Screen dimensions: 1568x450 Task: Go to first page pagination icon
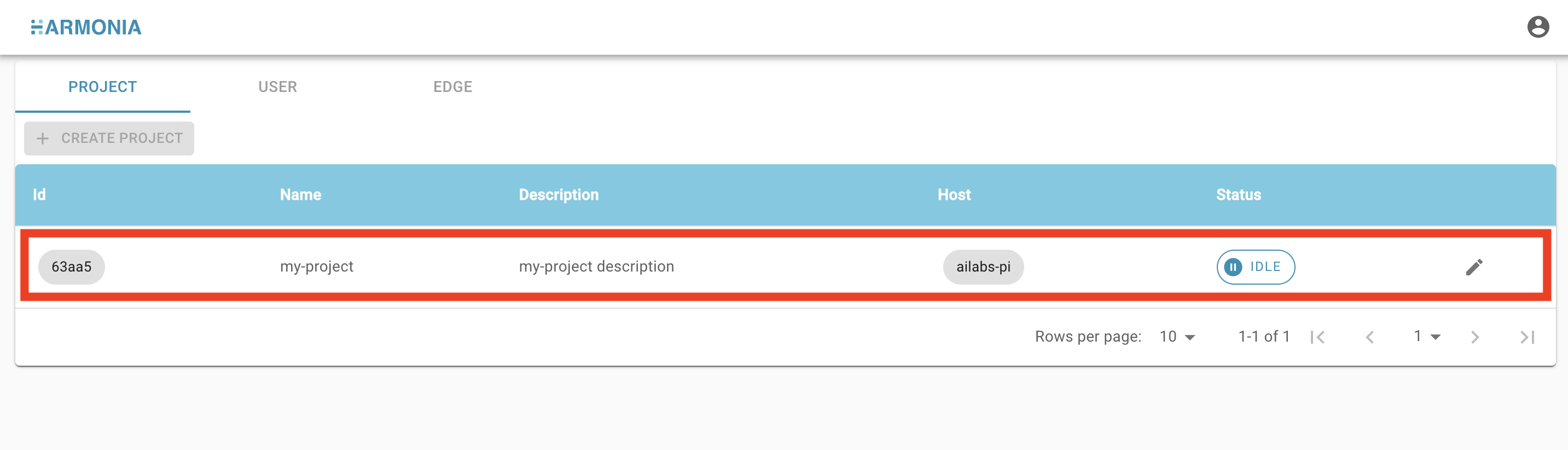tap(1317, 337)
